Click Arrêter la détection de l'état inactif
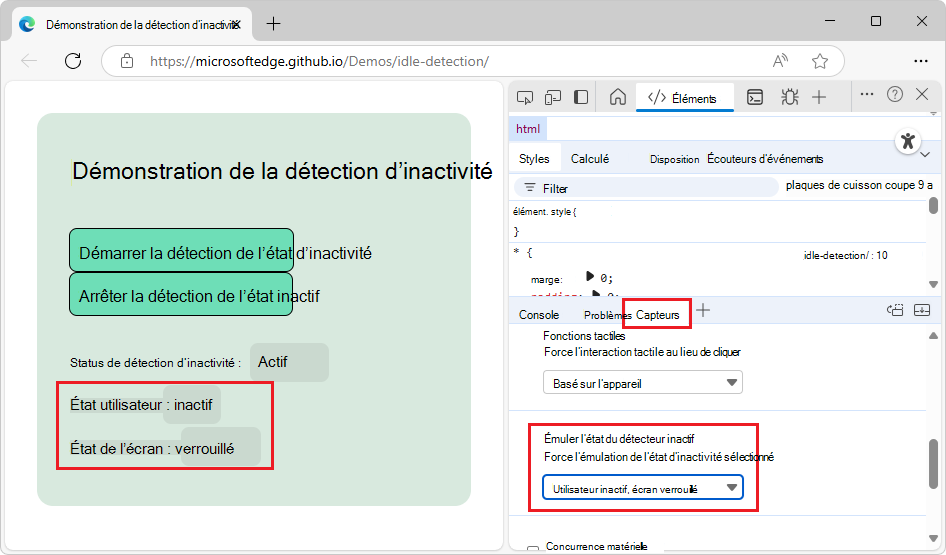 181,294
